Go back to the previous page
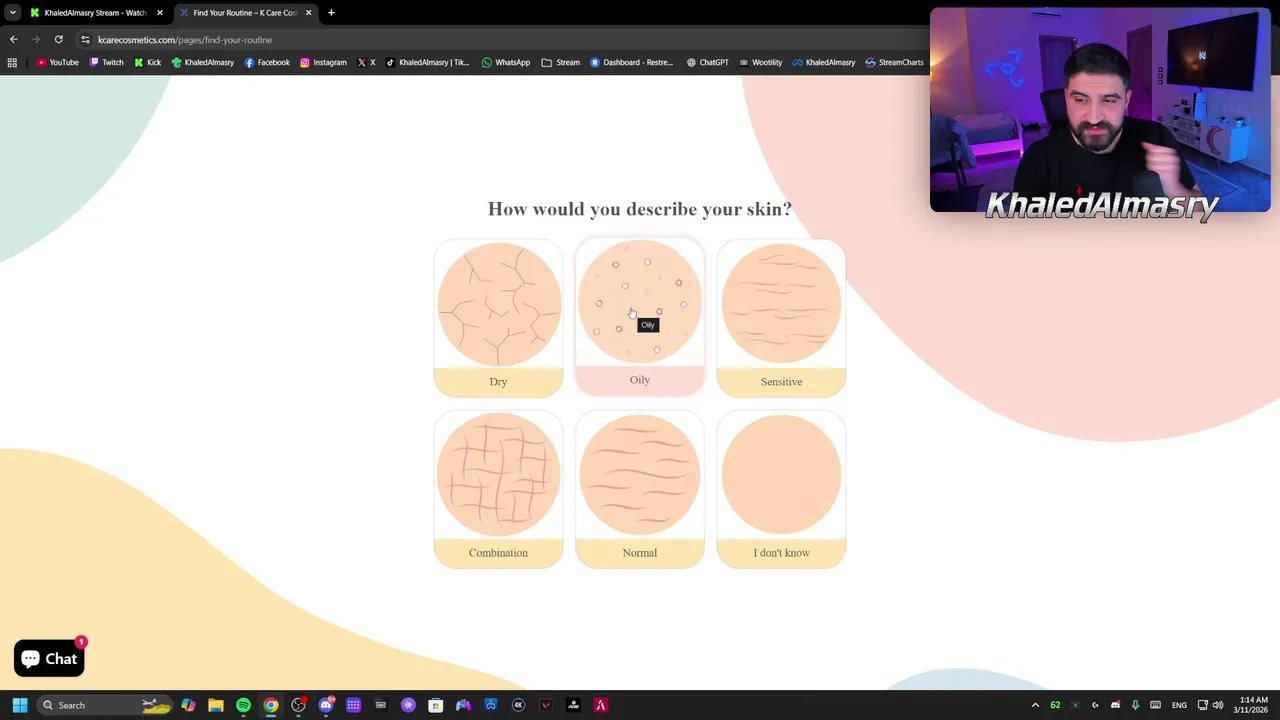Image resolution: width=1280 pixels, height=720 pixels. tap(13, 40)
